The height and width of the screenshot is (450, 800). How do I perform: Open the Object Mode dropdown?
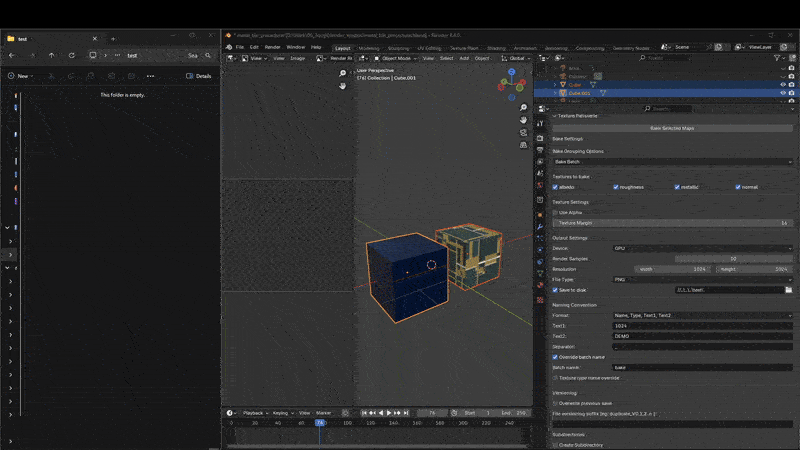click(x=395, y=59)
